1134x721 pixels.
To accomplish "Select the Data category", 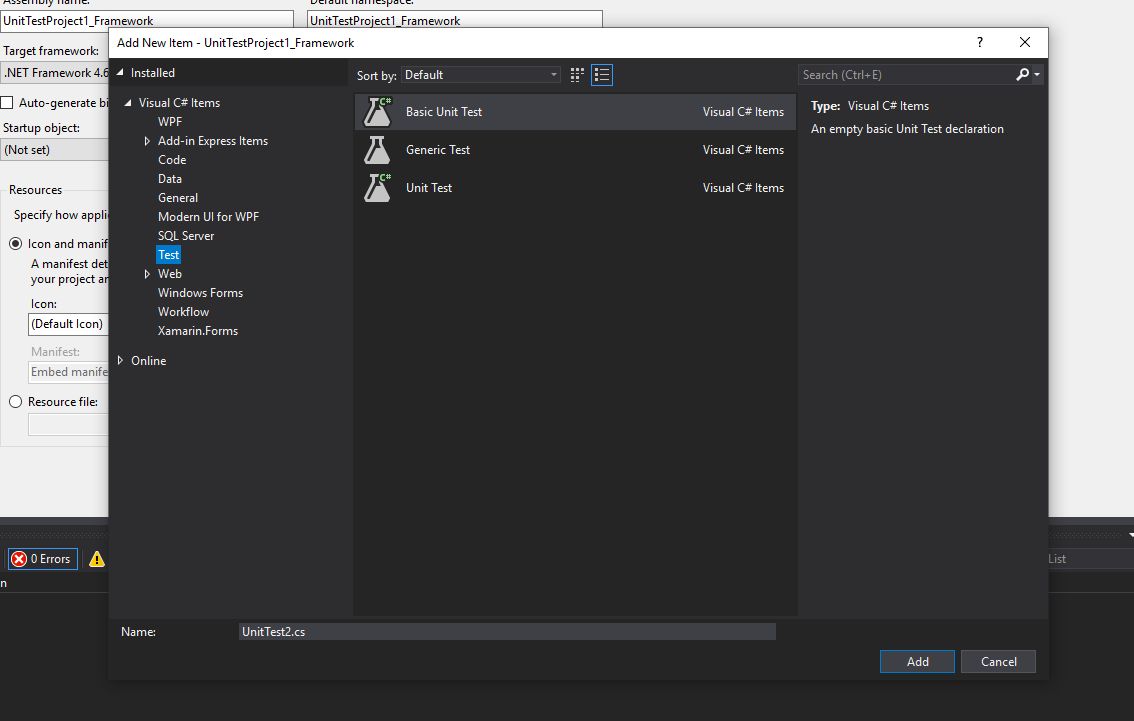I will tap(170, 179).
